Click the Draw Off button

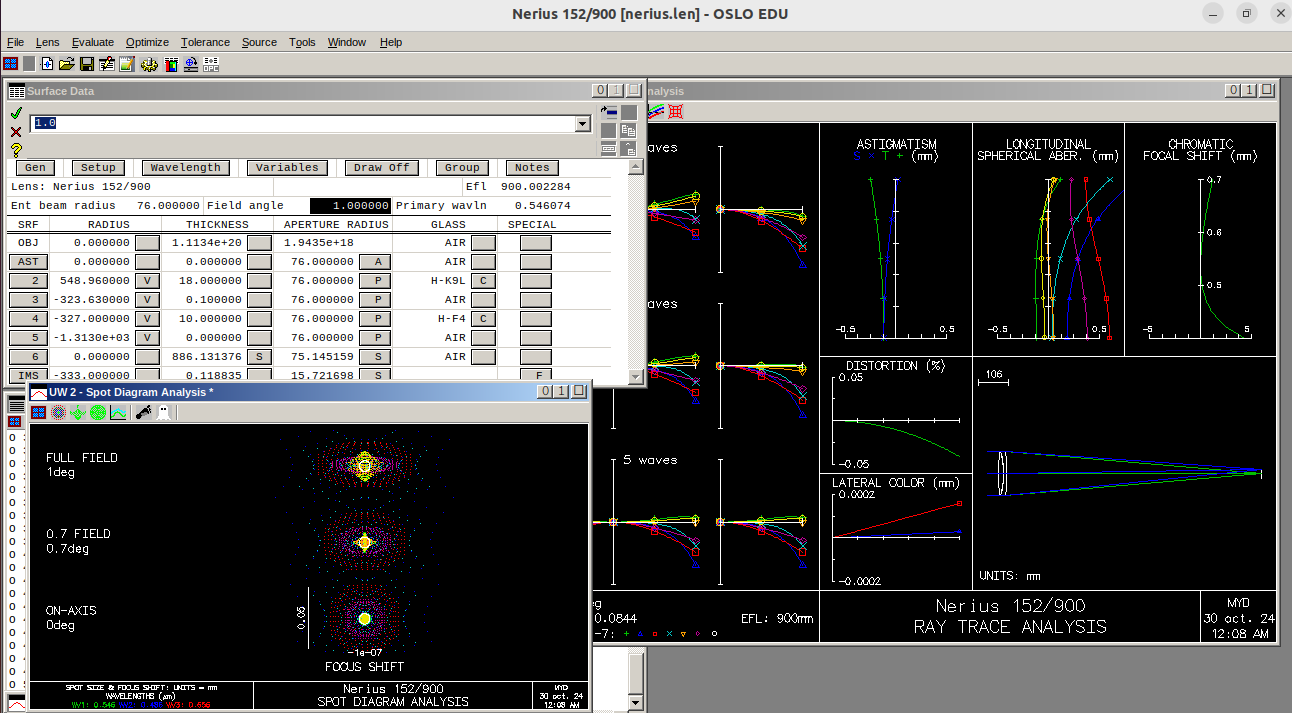382,168
